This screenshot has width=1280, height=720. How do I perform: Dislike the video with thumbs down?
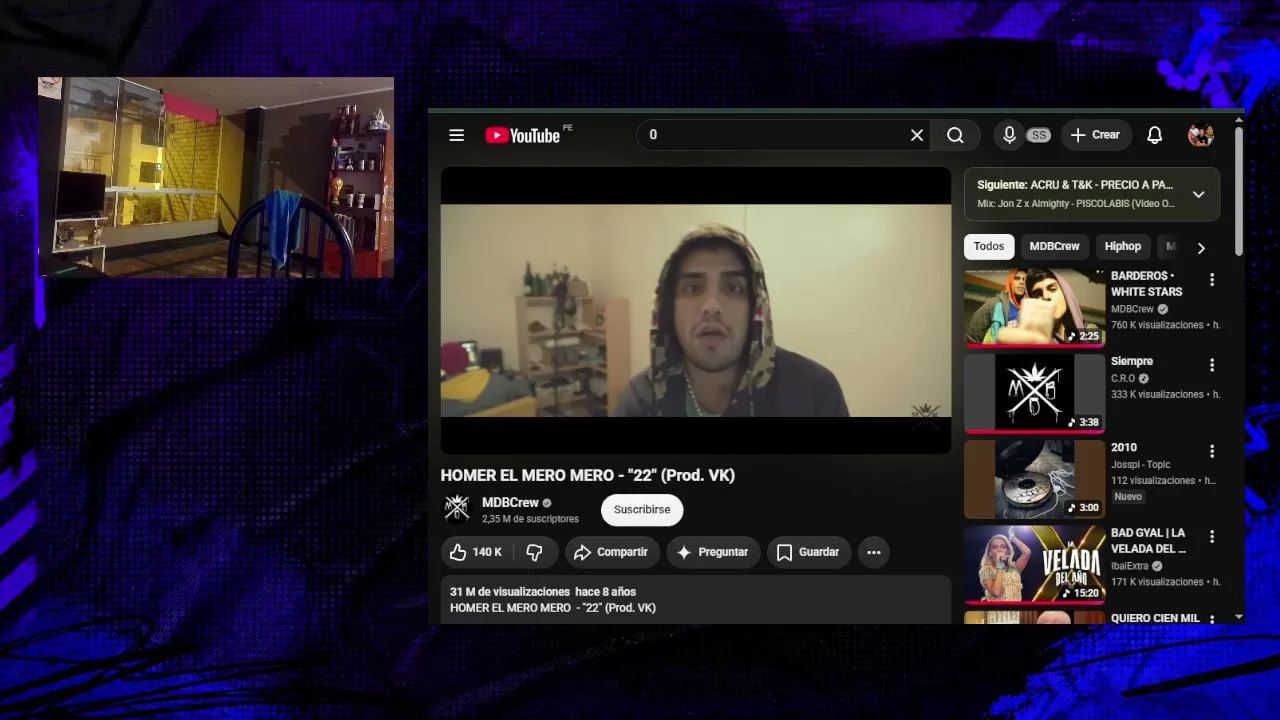click(x=534, y=552)
